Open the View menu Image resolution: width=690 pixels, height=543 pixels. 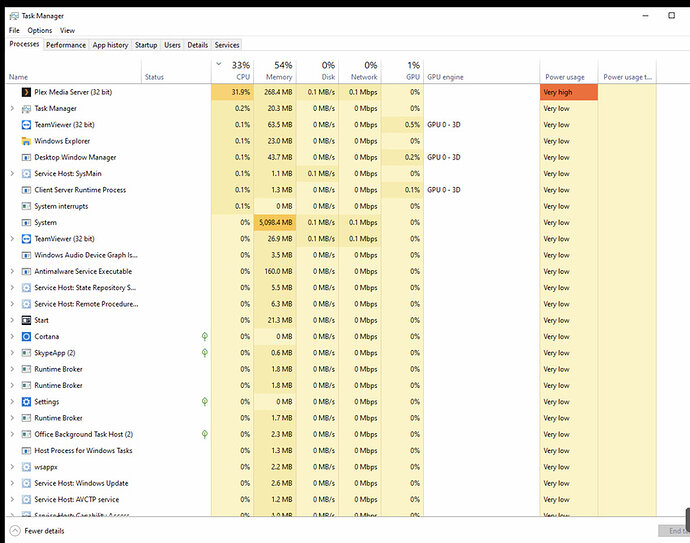[67, 30]
